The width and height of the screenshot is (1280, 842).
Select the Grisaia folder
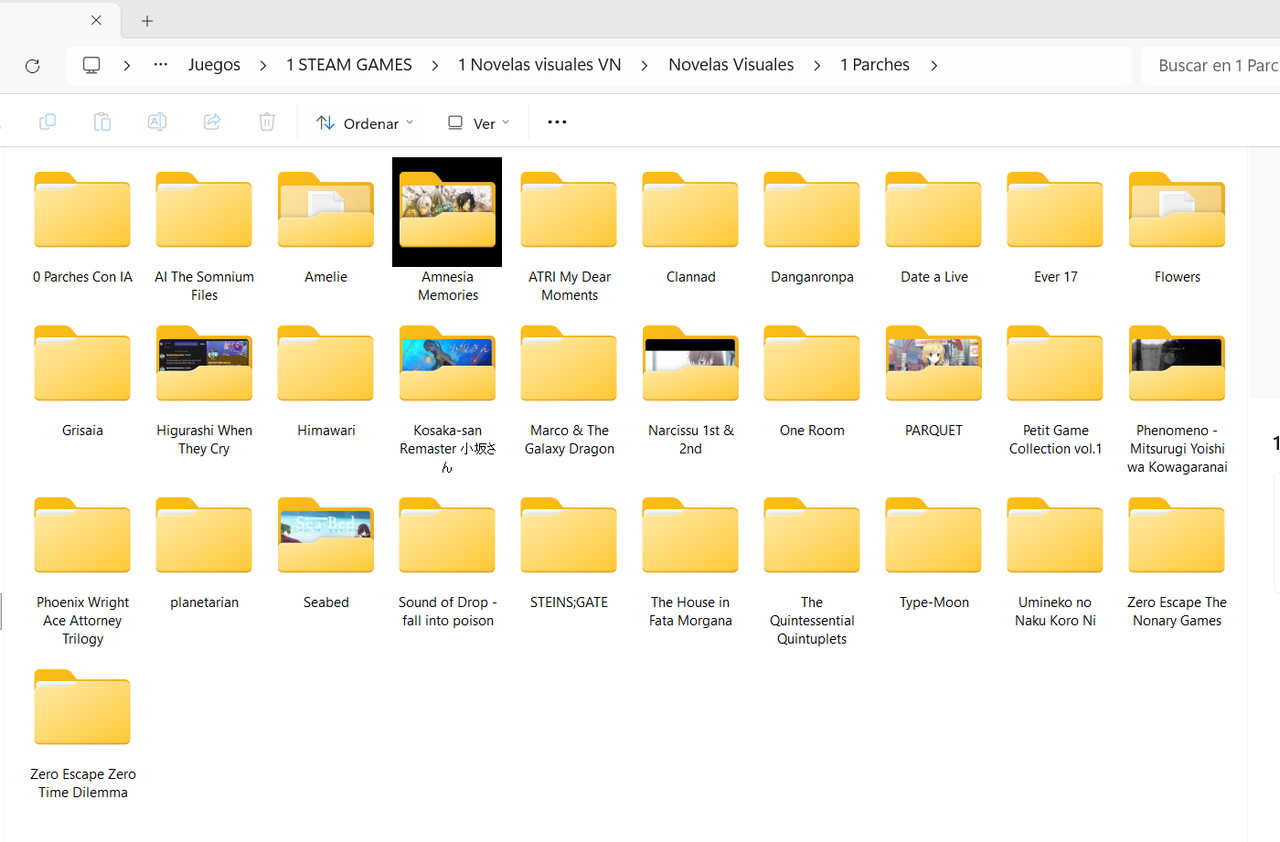pyautogui.click(x=82, y=364)
